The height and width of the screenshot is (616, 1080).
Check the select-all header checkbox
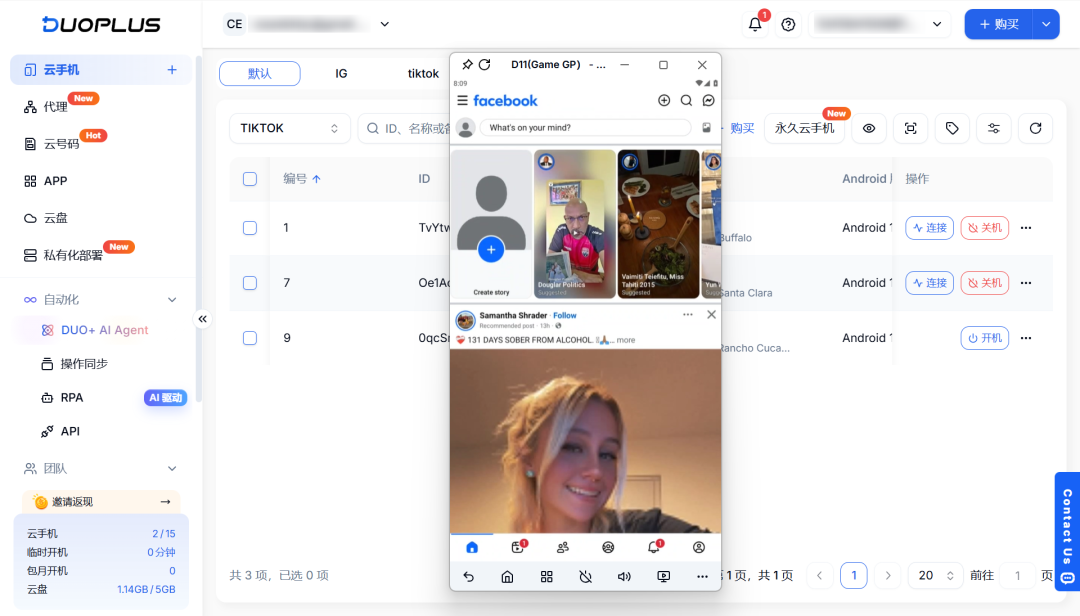[x=250, y=179]
